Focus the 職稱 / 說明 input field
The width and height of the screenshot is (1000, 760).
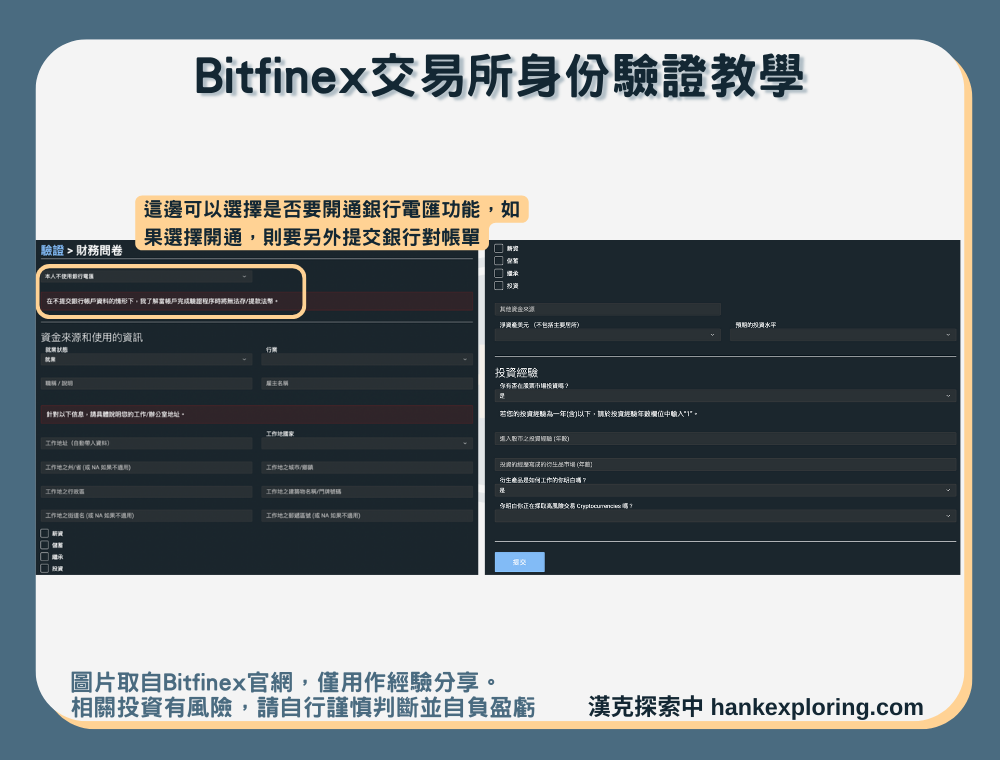click(146, 383)
